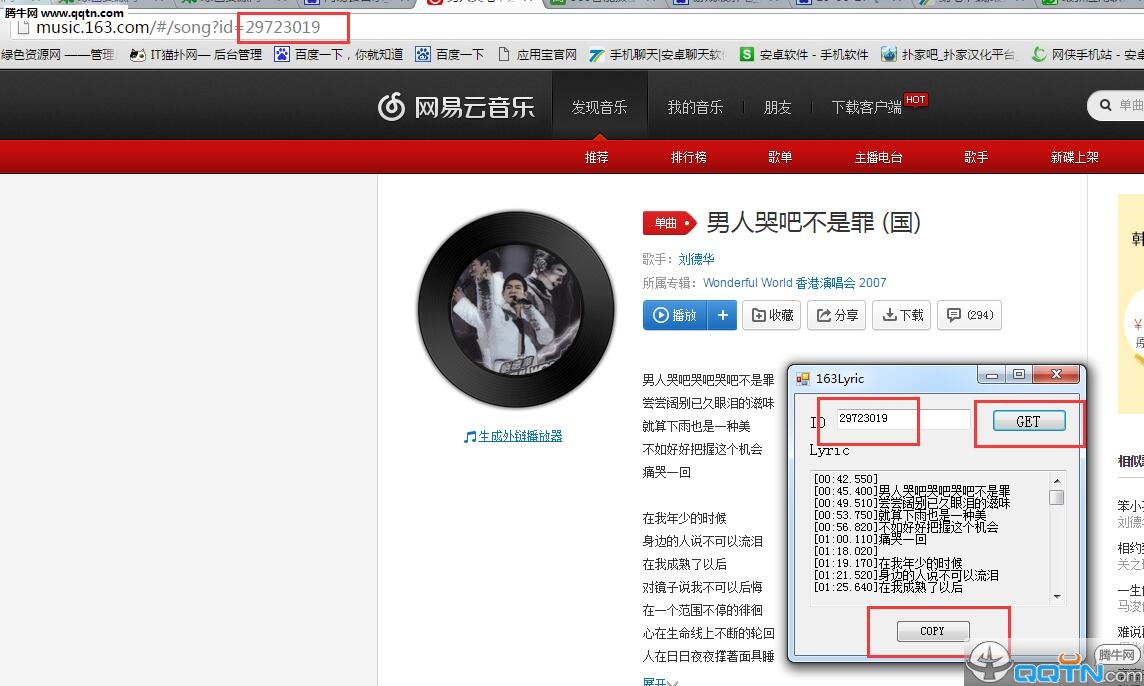This screenshot has width=1144, height=686.
Task: Click the ID field in 163Lyric
Action: coord(903,419)
